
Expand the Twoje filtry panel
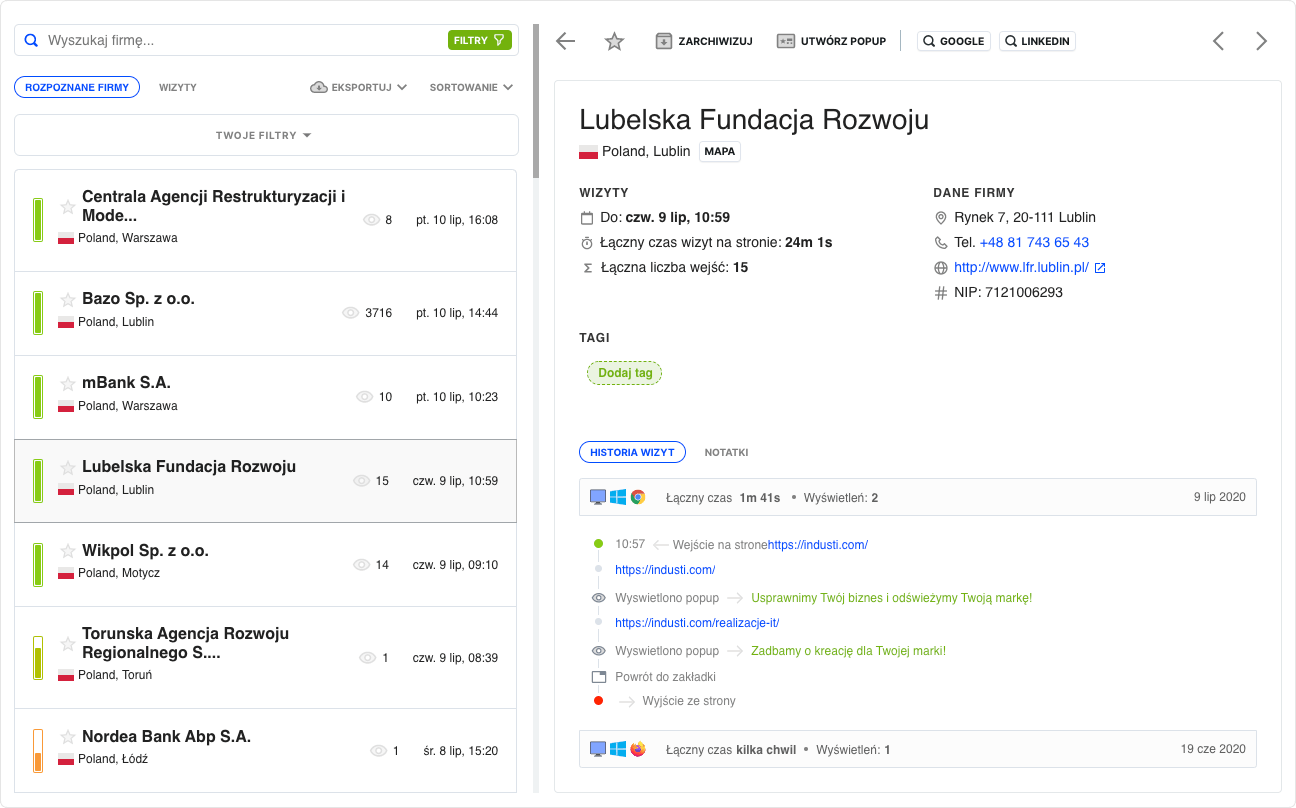(x=266, y=135)
